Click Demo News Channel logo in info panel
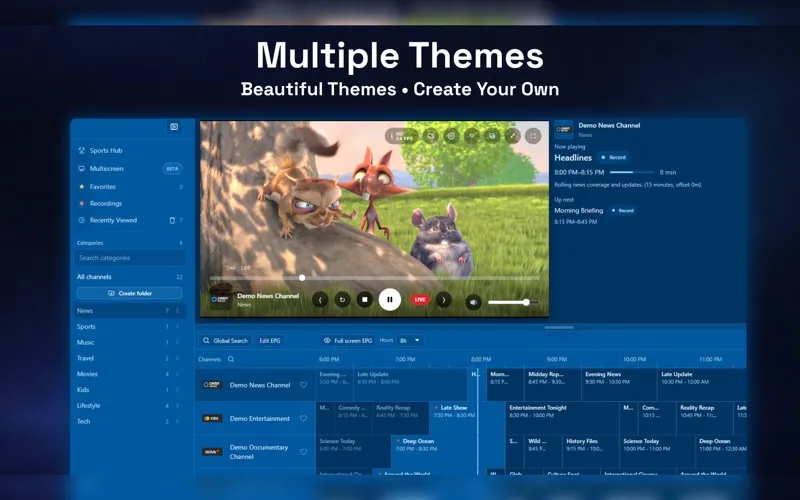The width and height of the screenshot is (800, 500). (564, 130)
